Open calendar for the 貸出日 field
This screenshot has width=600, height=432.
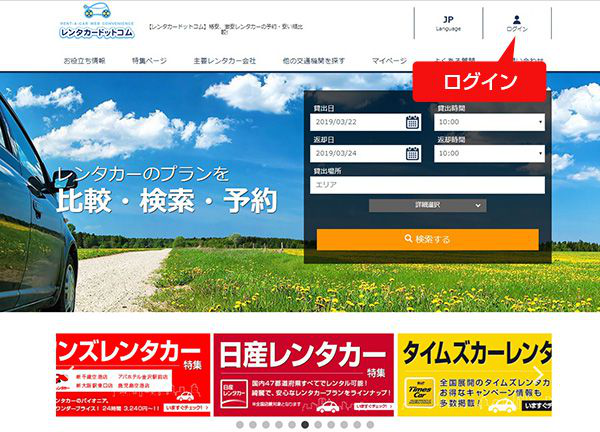click(412, 122)
